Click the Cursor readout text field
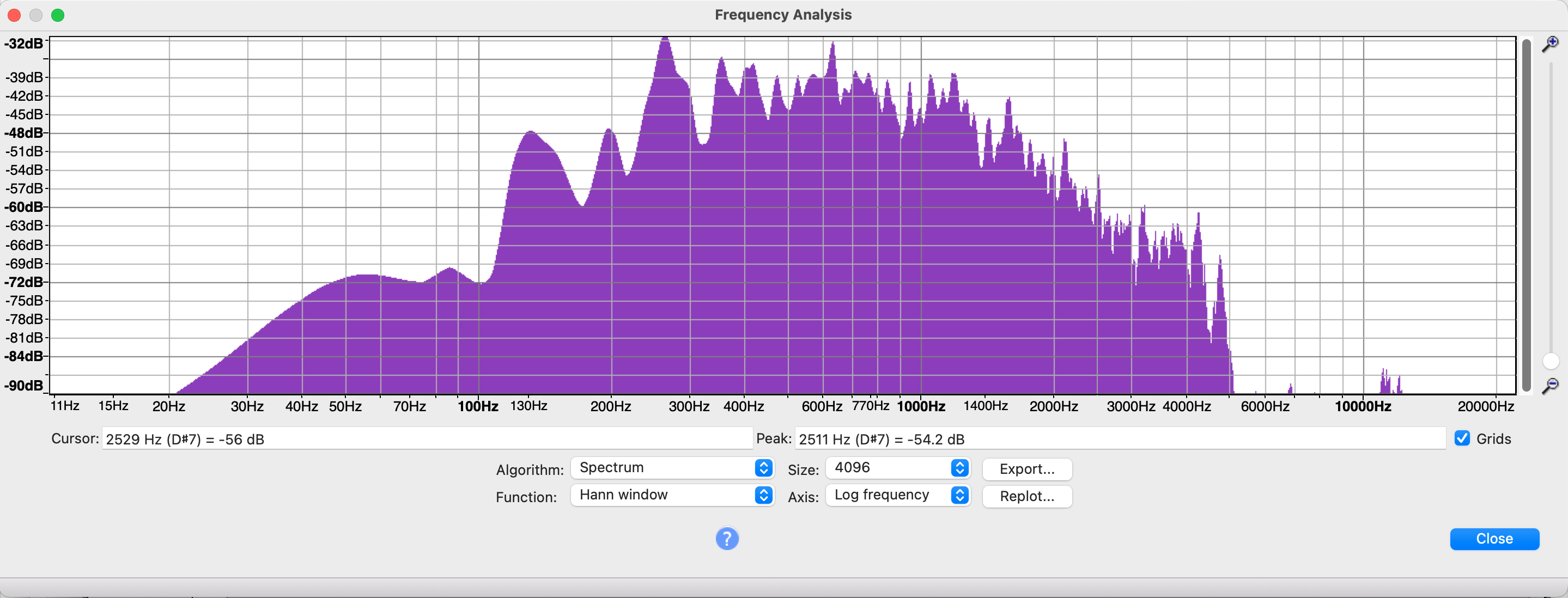Image resolution: width=1568 pixels, height=598 pixels. pos(426,438)
